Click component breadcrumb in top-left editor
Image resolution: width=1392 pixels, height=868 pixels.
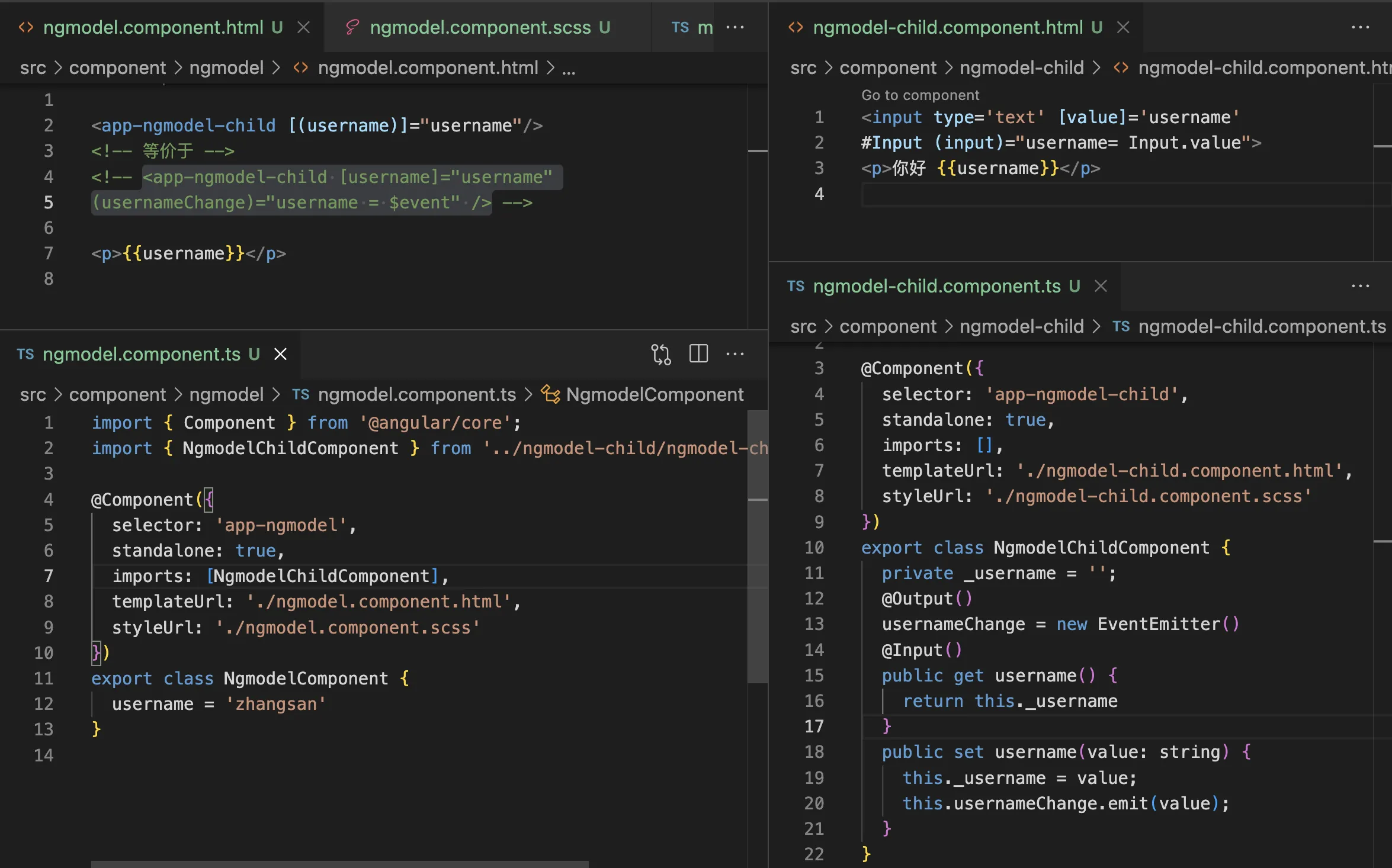click(x=117, y=67)
